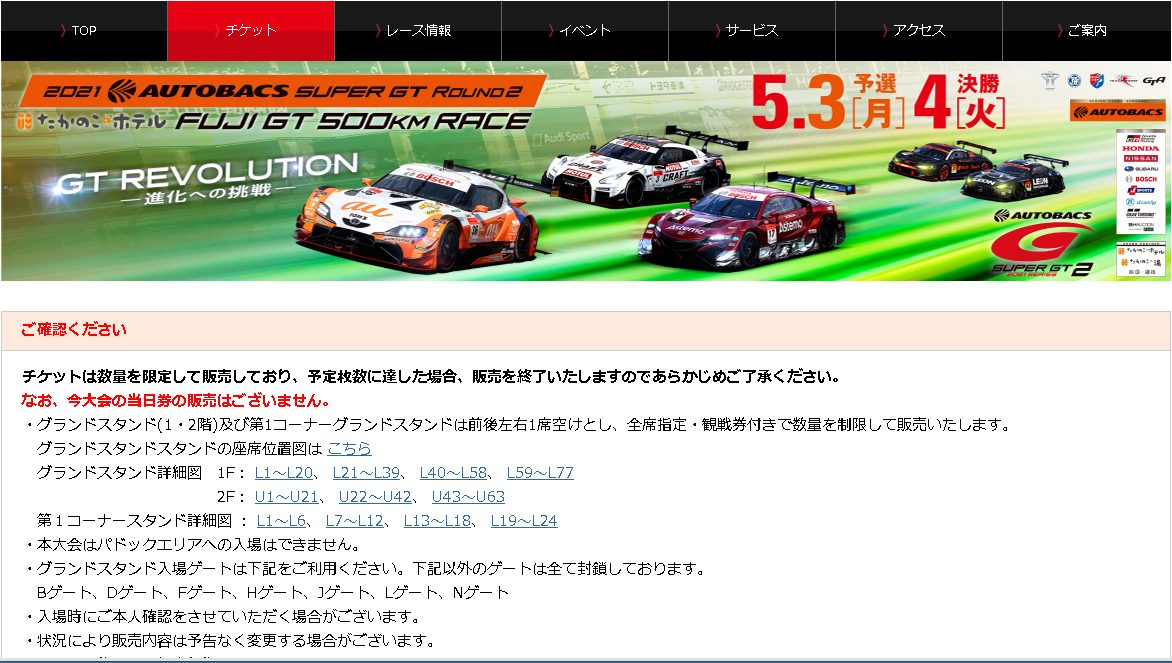Click the red Astemo race car
Viewport: 1172px width, 663px height.
click(744, 224)
